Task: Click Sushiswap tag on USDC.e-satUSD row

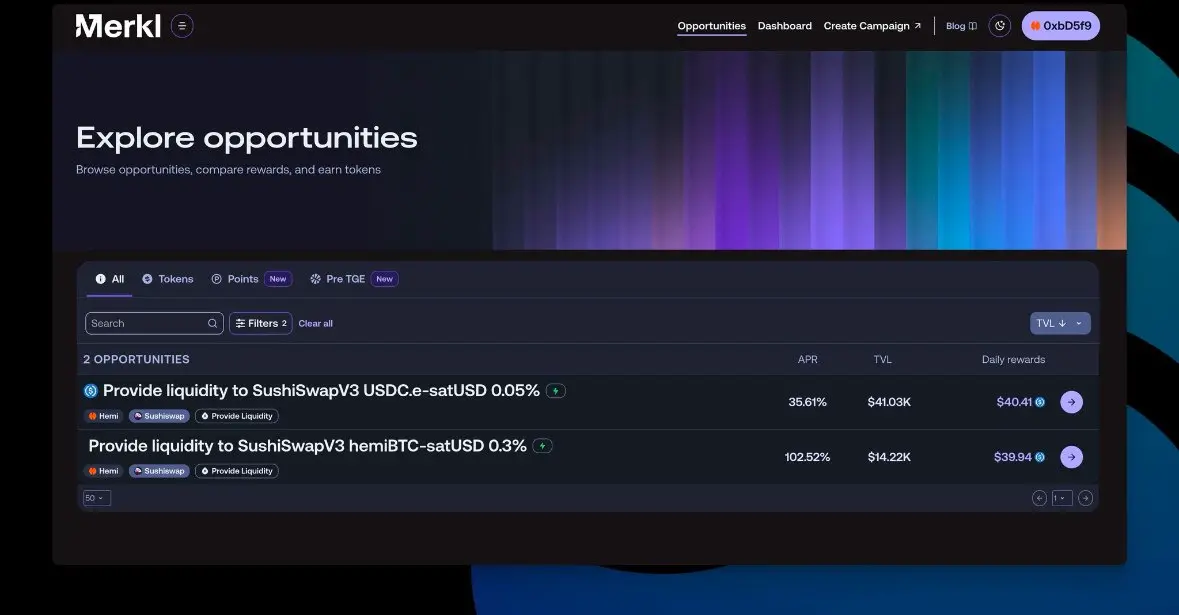Action: coord(159,416)
